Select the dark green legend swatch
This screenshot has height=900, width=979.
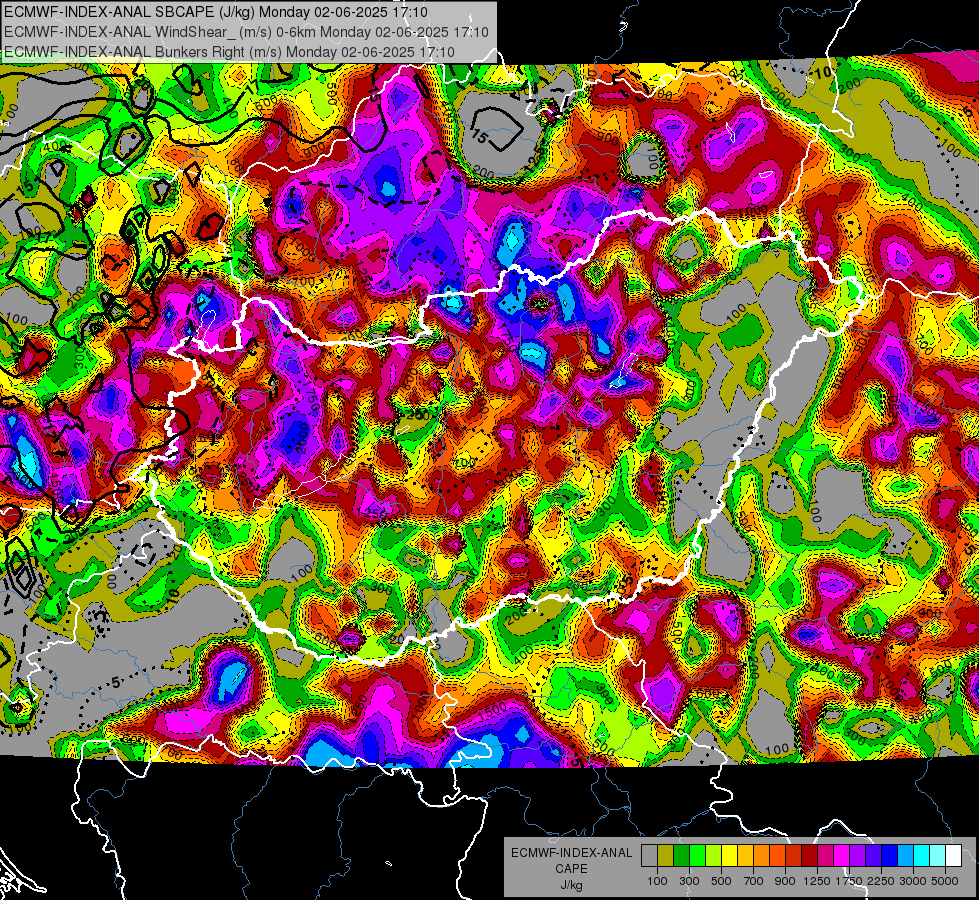tap(681, 855)
